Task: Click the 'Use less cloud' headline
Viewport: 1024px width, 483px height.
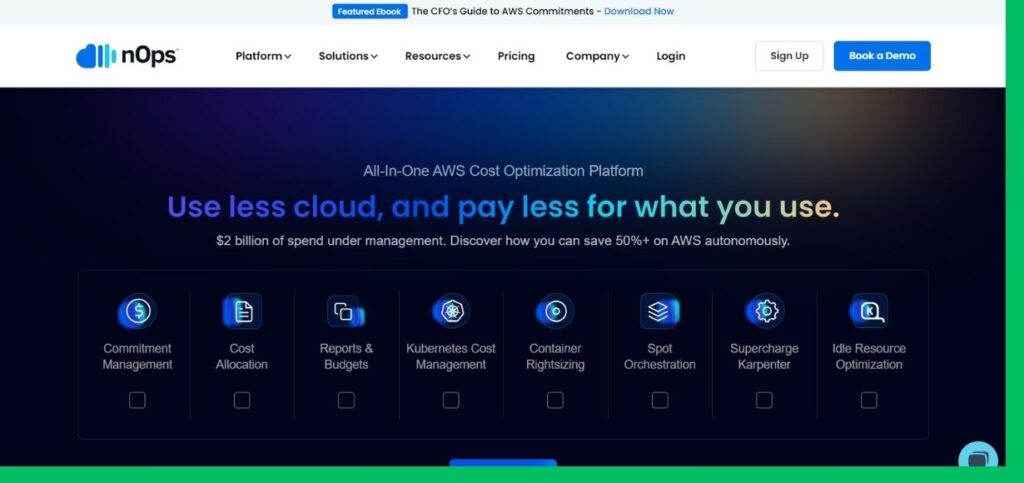Action: click(x=503, y=207)
